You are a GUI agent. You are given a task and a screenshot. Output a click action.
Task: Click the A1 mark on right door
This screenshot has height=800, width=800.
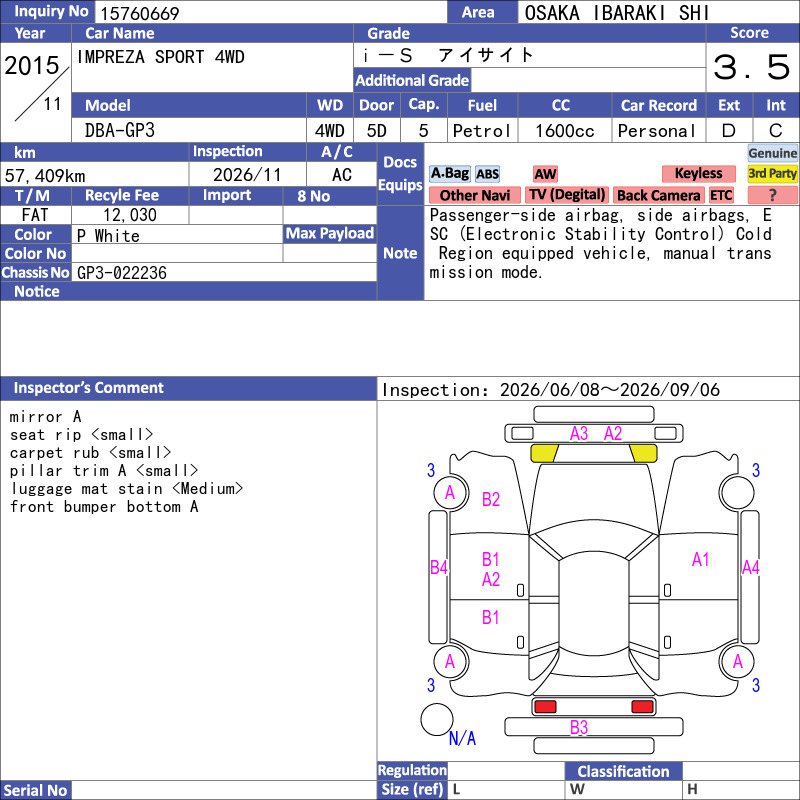click(x=701, y=560)
